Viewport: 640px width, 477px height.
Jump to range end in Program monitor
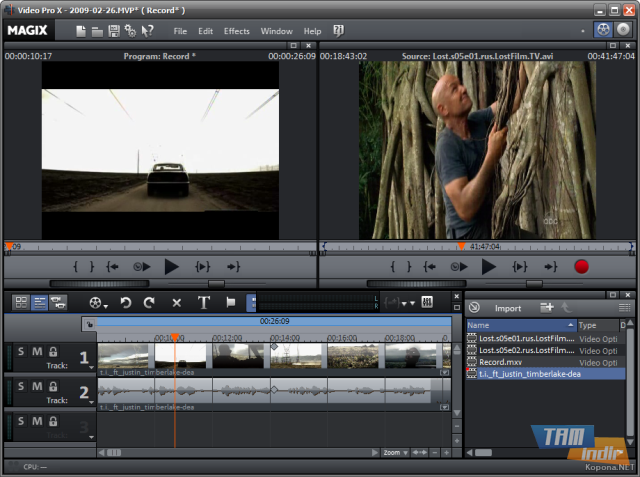click(233, 267)
